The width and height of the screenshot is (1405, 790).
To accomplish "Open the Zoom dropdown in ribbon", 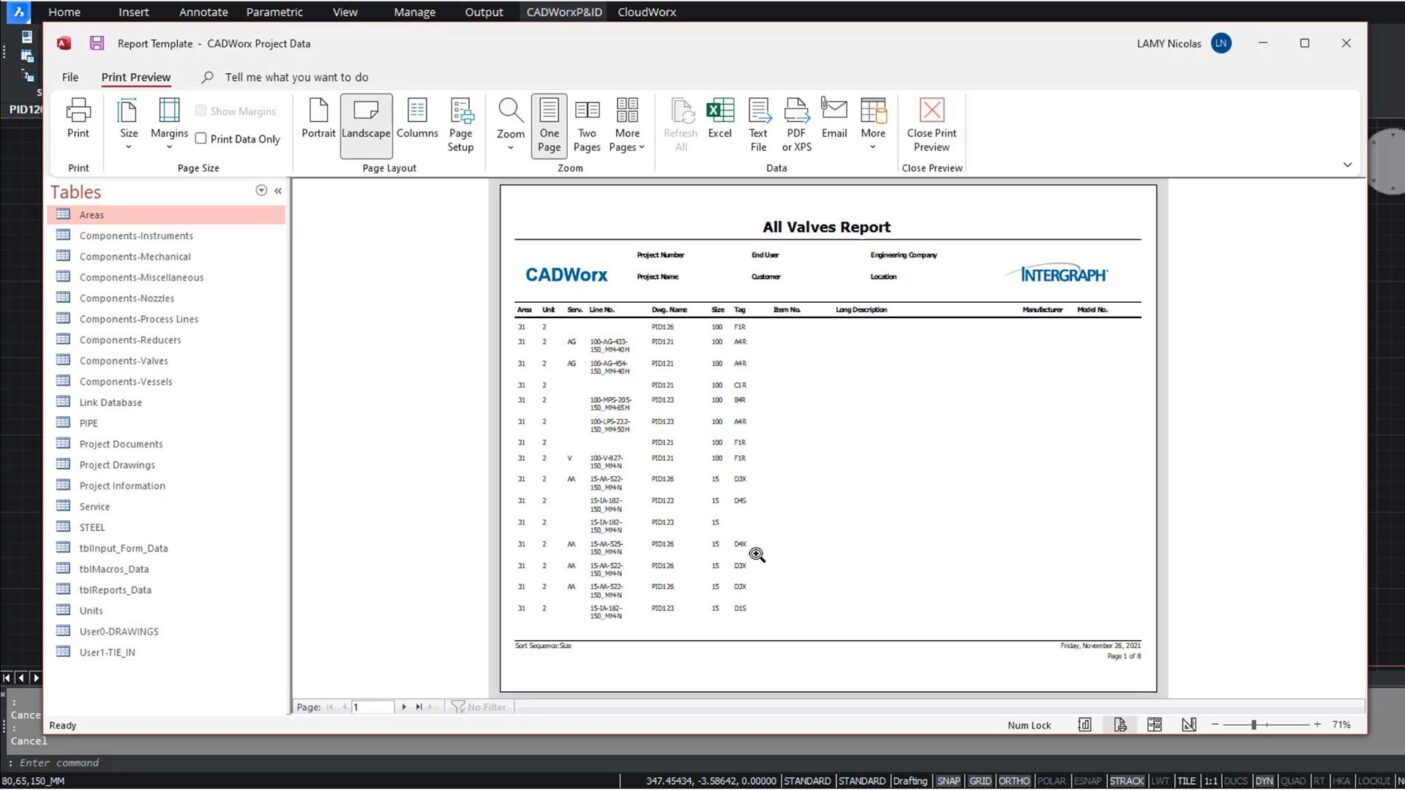I will click(x=511, y=124).
